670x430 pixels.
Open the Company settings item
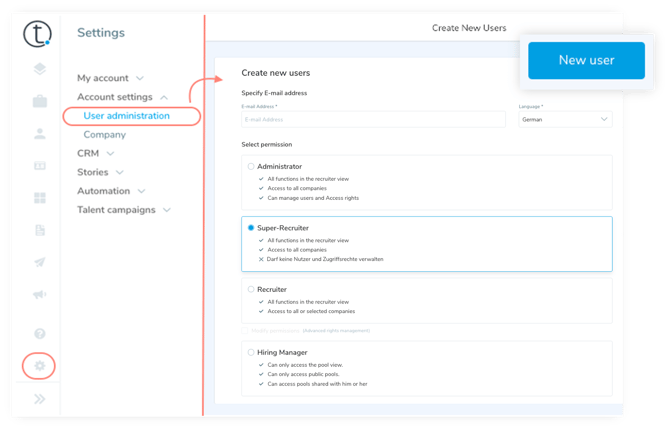pos(105,135)
